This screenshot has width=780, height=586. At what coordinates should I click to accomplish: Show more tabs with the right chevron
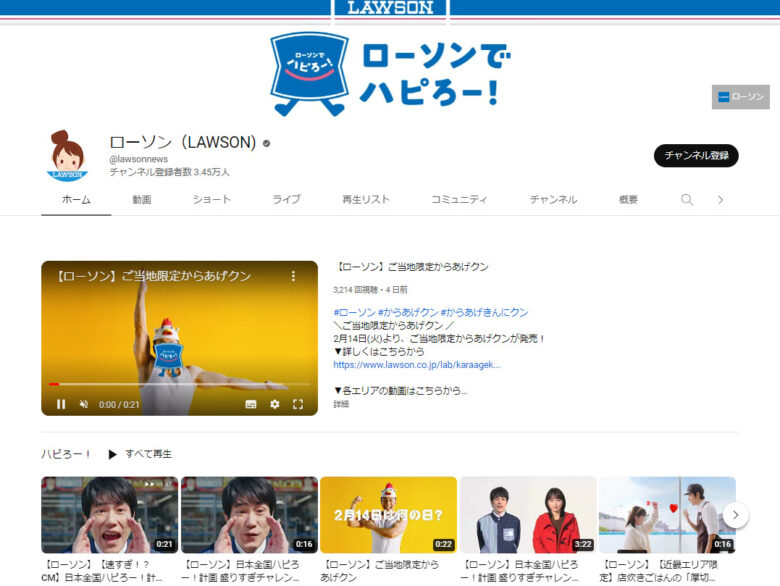[x=720, y=200]
